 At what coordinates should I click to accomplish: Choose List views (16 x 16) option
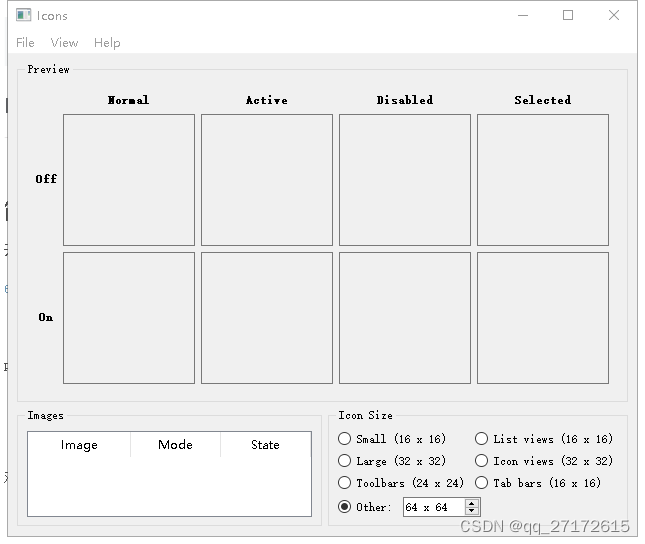click(482, 439)
